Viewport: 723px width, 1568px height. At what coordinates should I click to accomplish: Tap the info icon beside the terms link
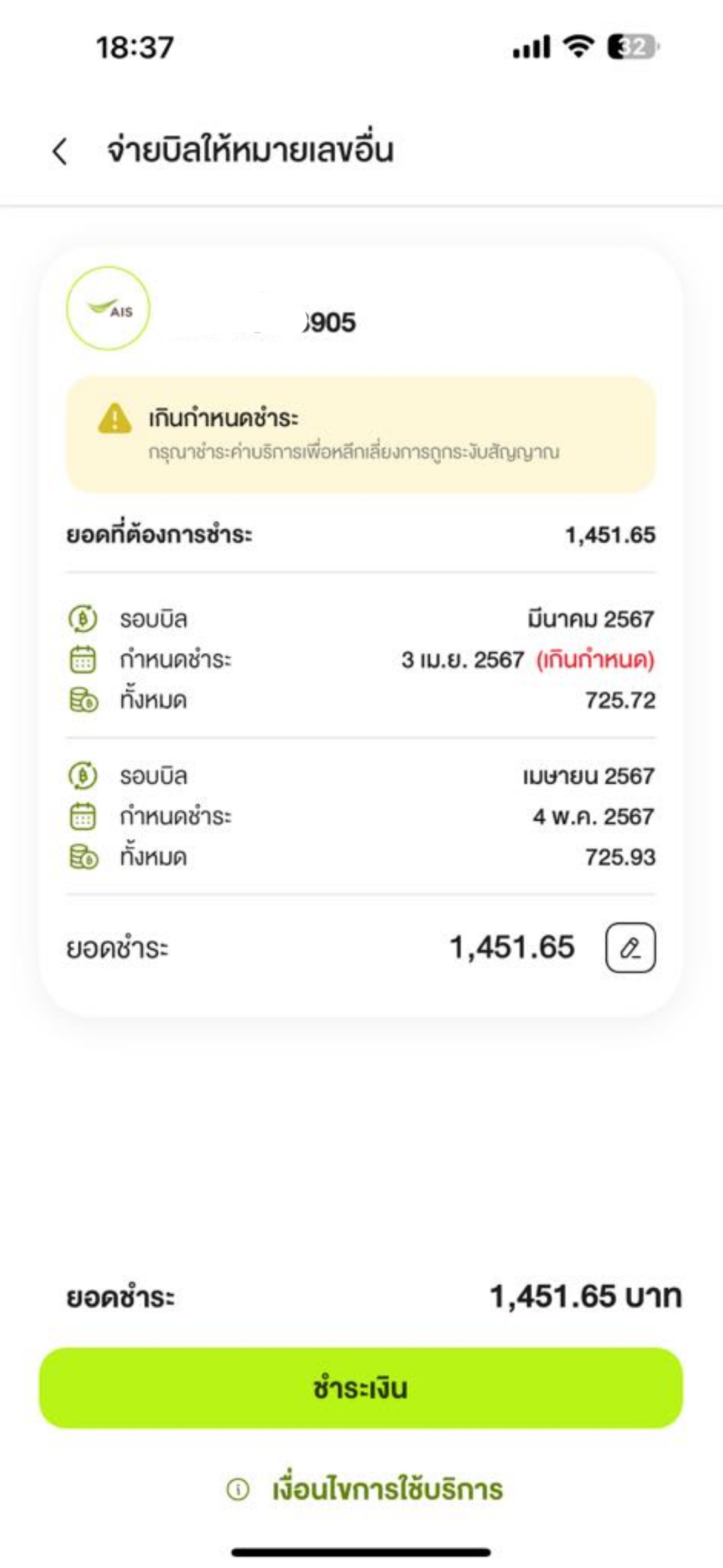coord(238,1490)
